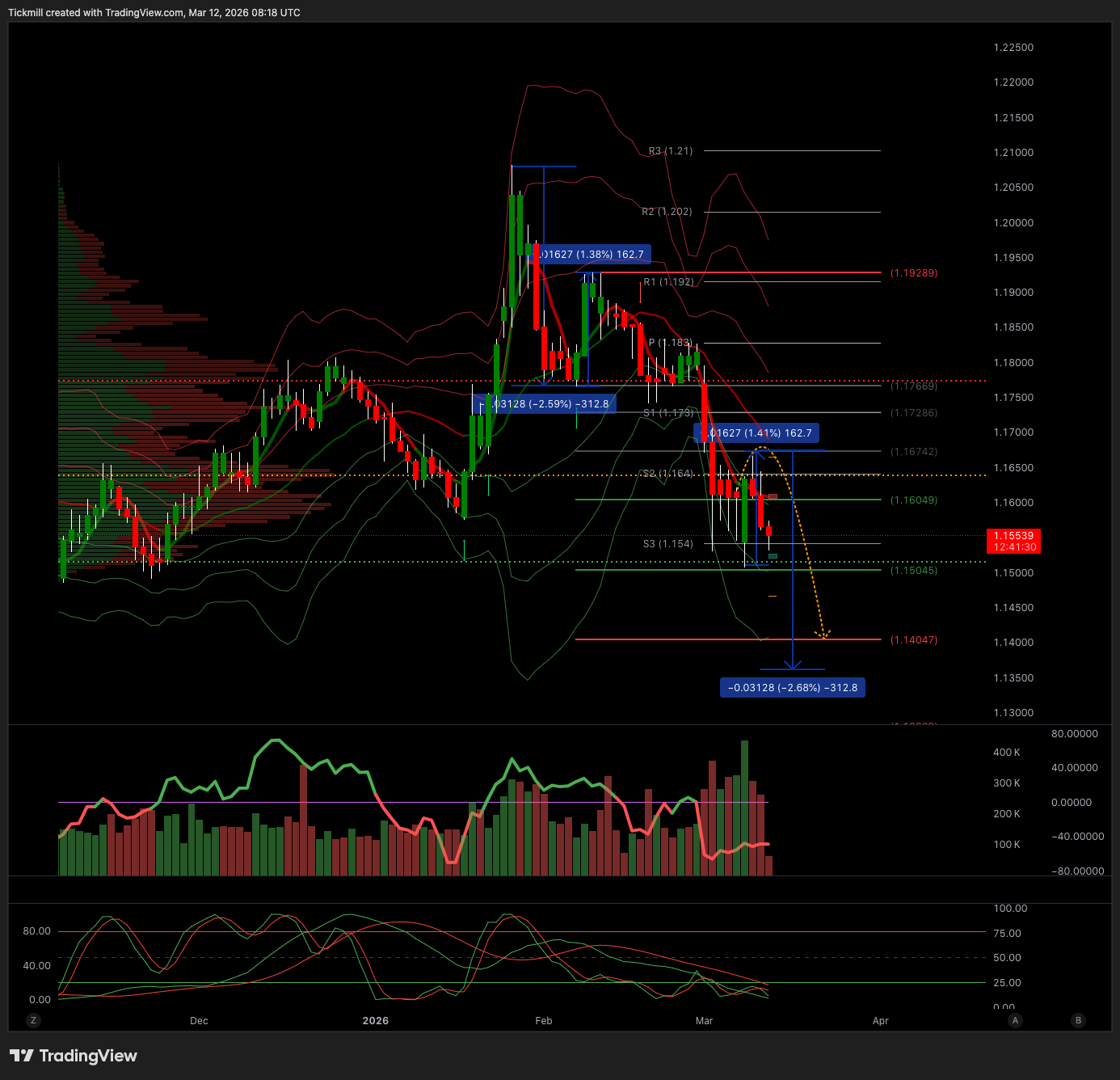Screen dimensions: 1120x1080
Task: Click the Z timezone icon at bottom-left
Action: tap(33, 1020)
